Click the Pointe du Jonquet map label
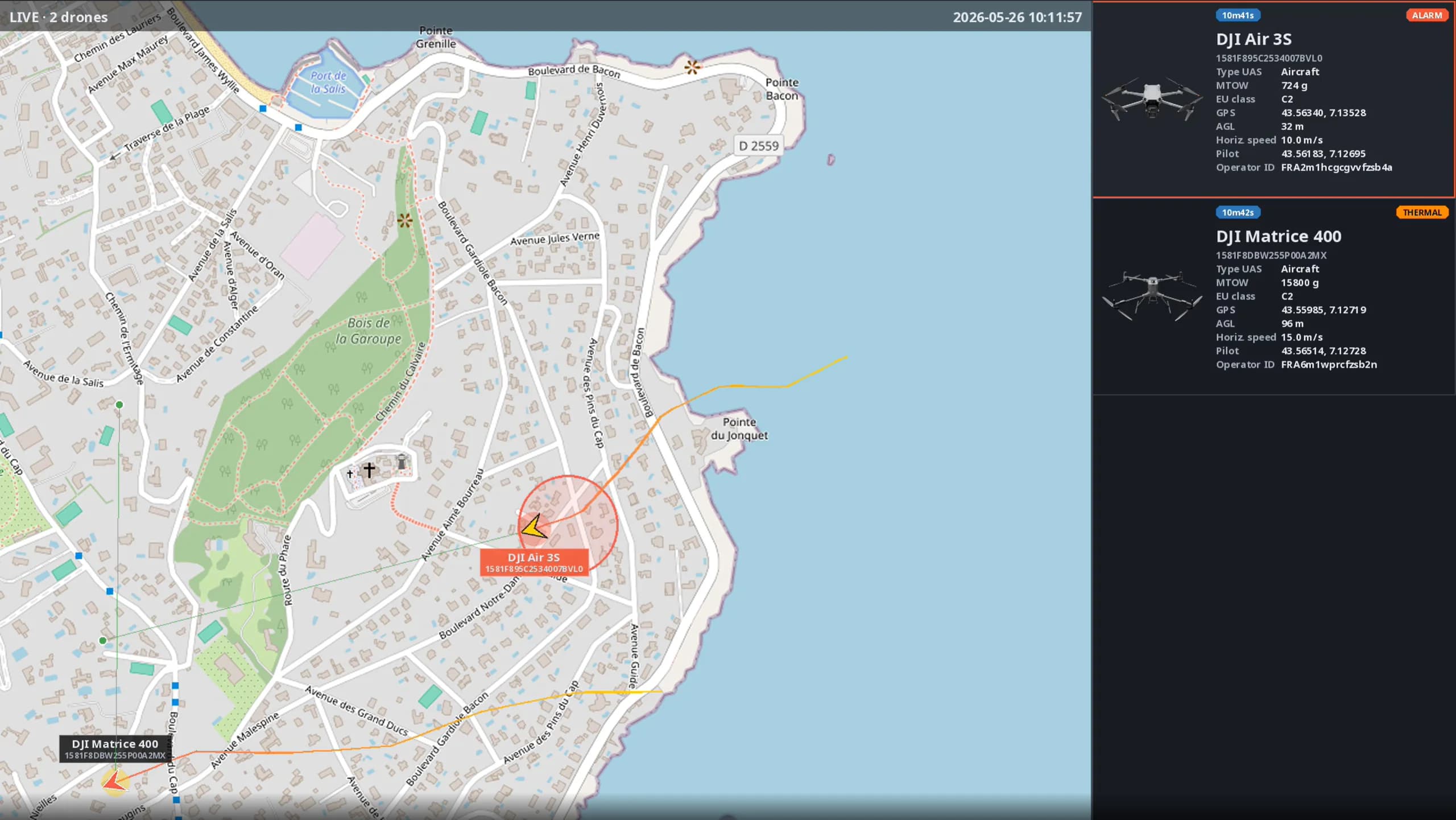 click(x=739, y=428)
